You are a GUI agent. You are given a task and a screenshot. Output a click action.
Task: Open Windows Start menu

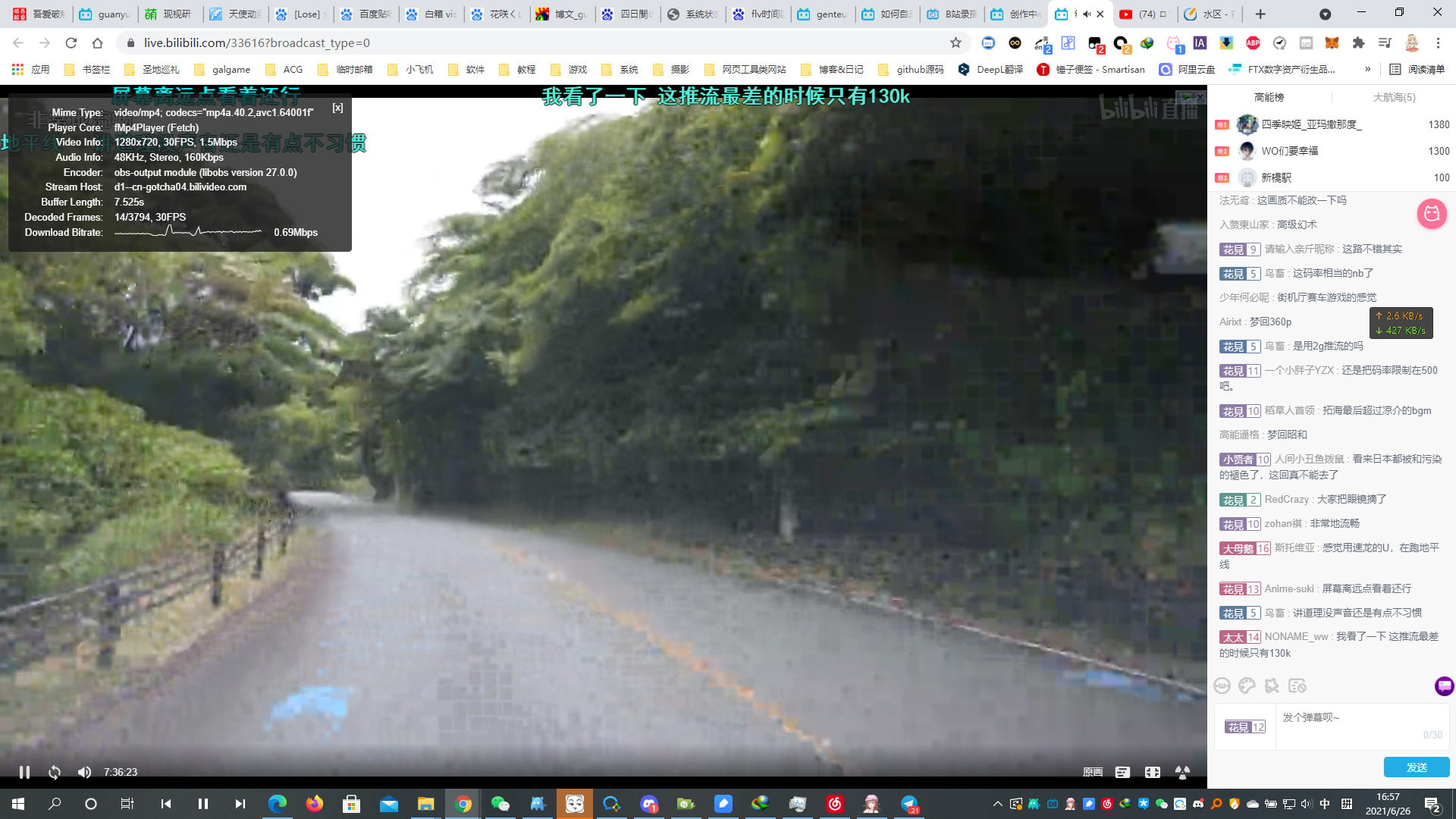tap(18, 803)
